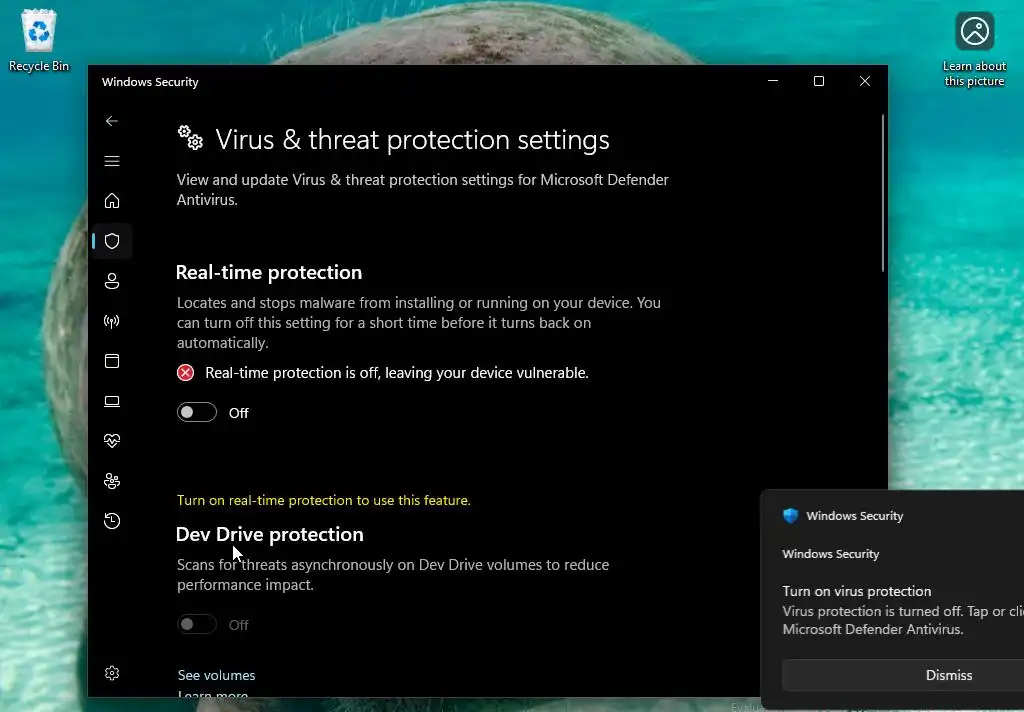Viewport: 1024px width, 712px height.
Task: Open Device security laptop icon
Action: click(112, 401)
